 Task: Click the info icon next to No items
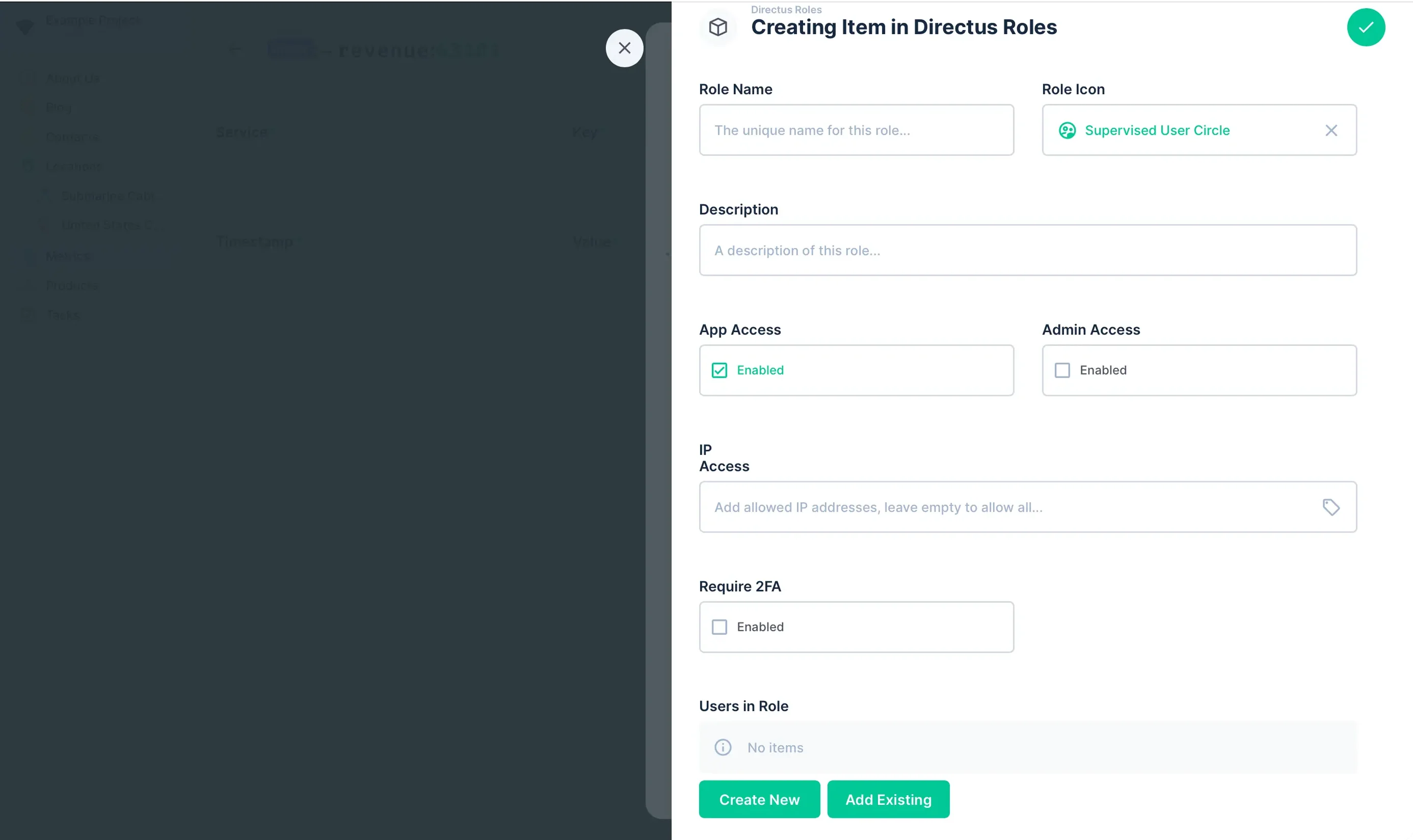(723, 747)
